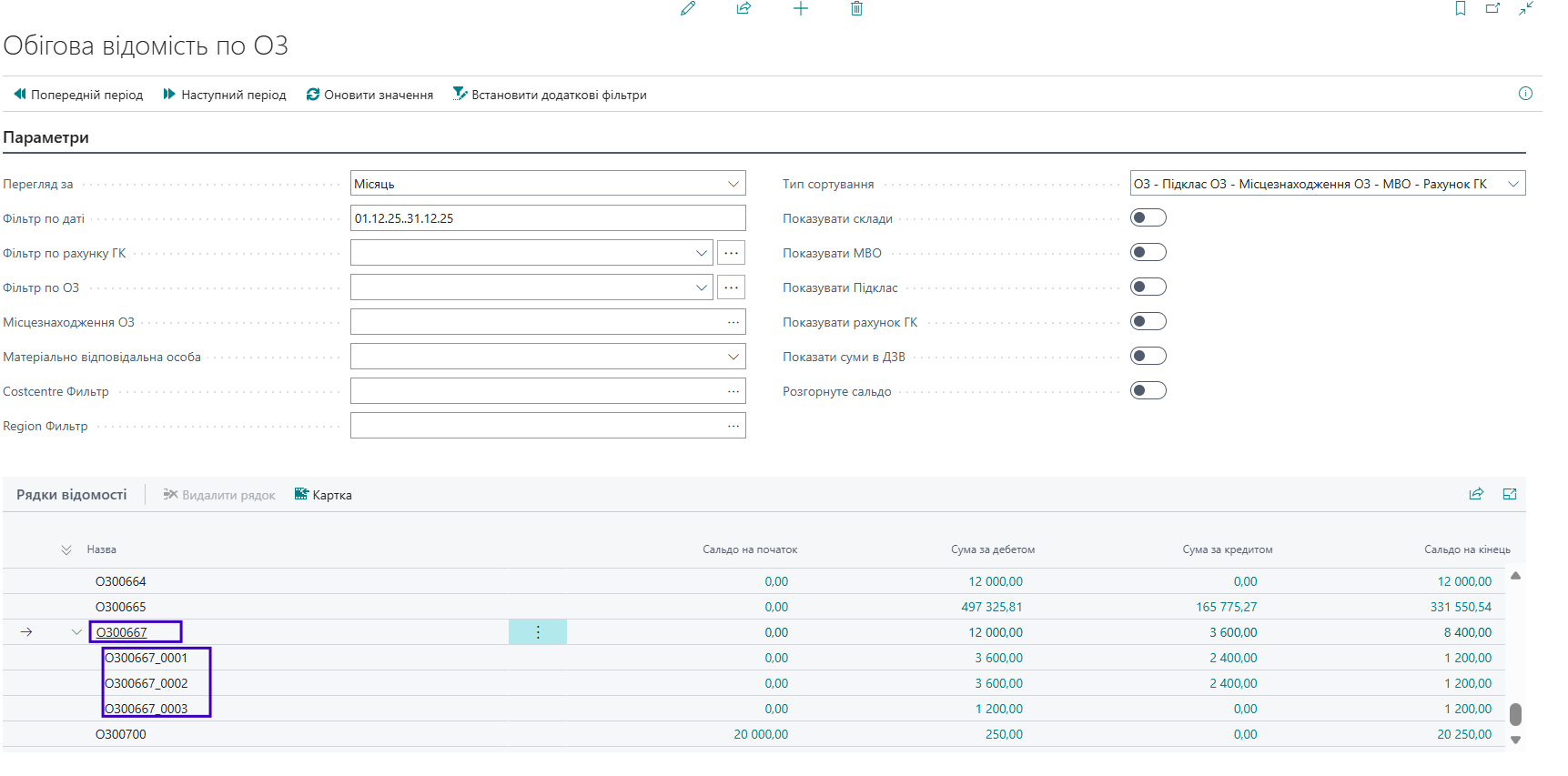Click Оновити значення button
Screen dimensions: 1568x776
point(369,95)
